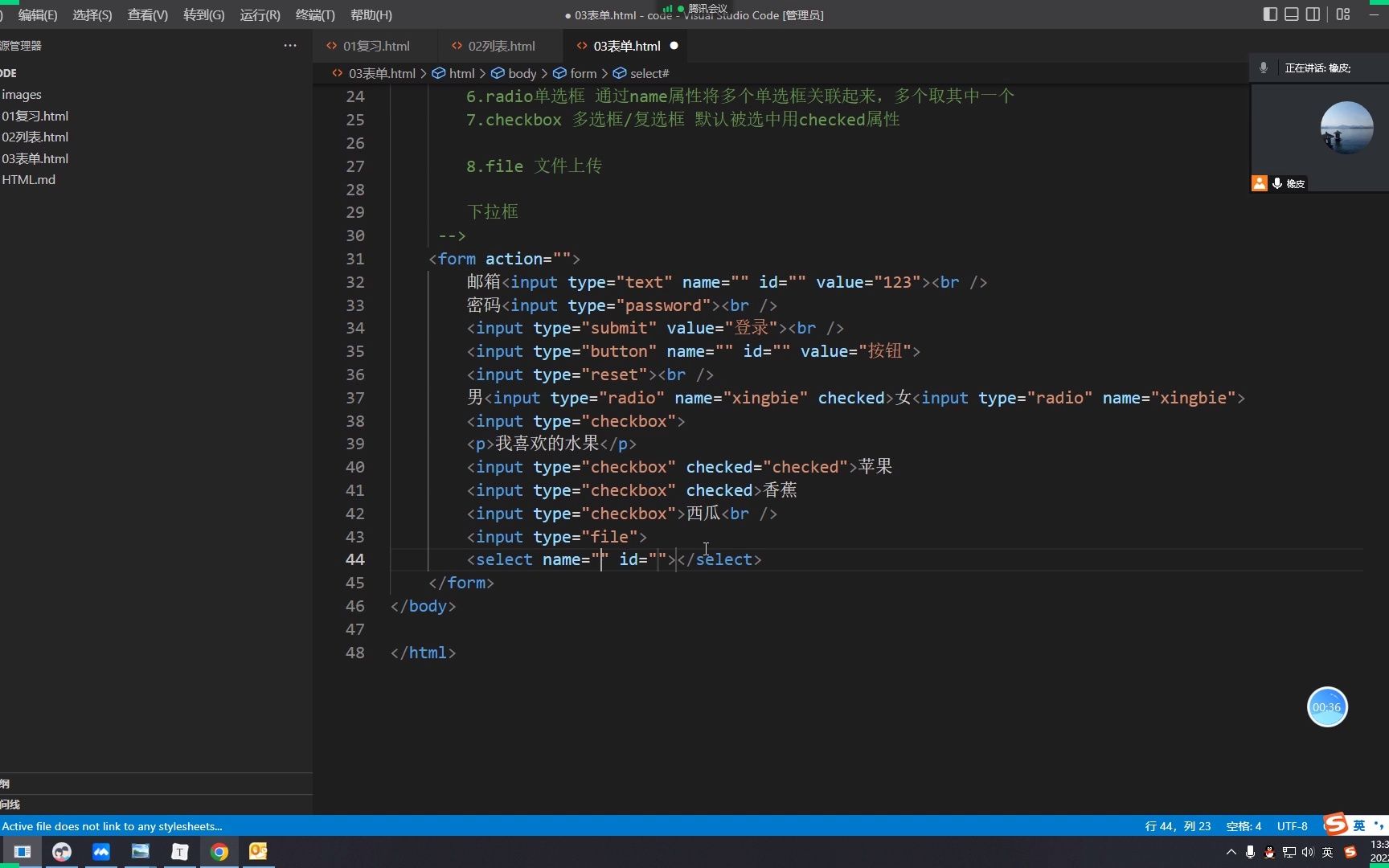Open 运行(R) menu
The width and height of the screenshot is (1389, 868).
[260, 15]
